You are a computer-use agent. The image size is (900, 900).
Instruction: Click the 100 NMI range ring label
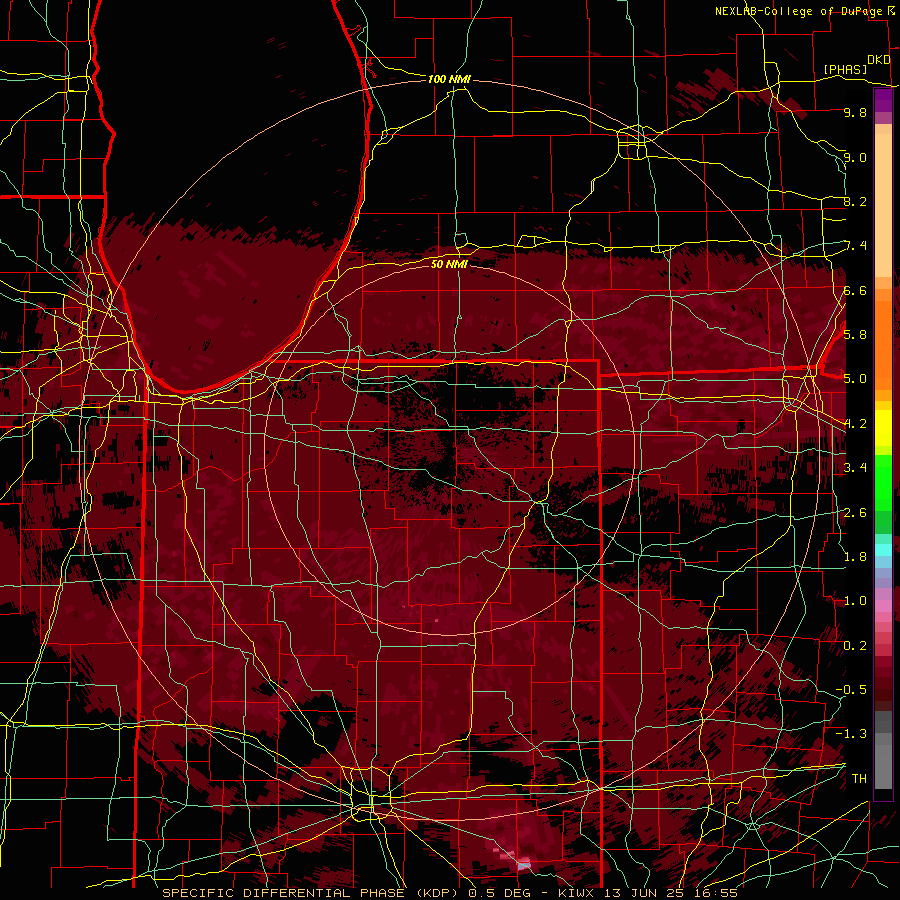click(x=449, y=79)
